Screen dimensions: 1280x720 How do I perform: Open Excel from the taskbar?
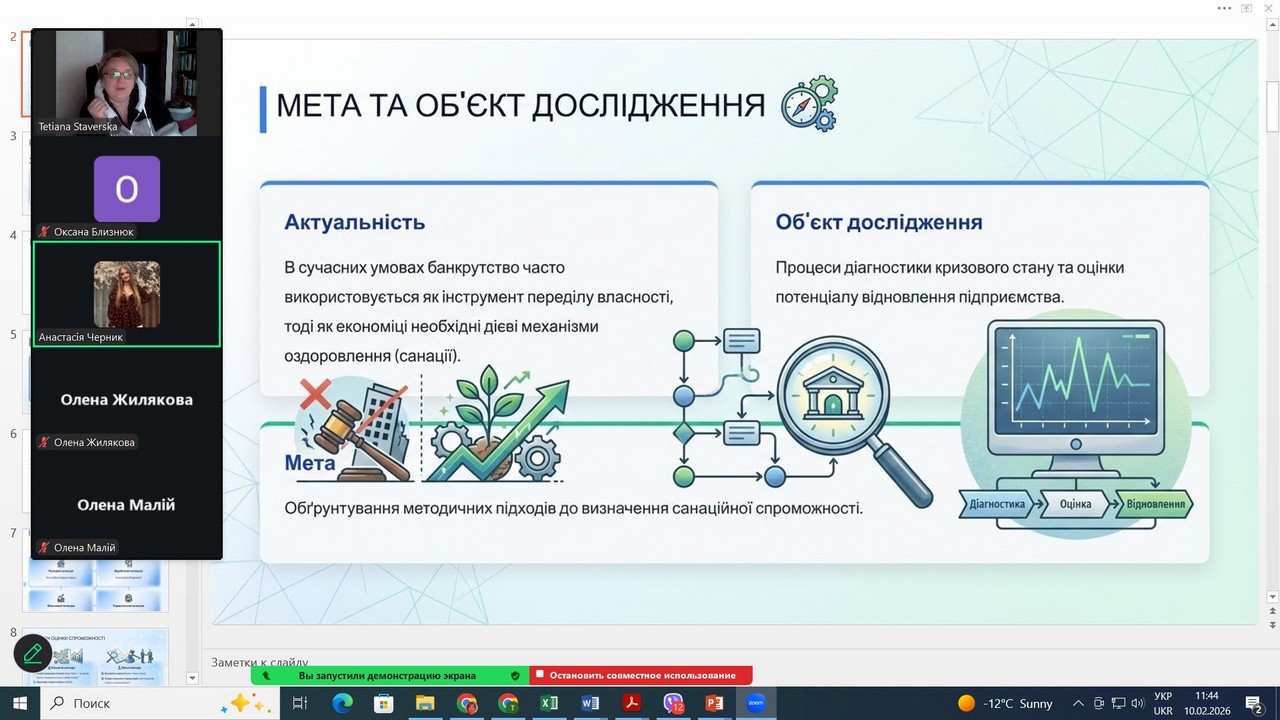[x=549, y=703]
